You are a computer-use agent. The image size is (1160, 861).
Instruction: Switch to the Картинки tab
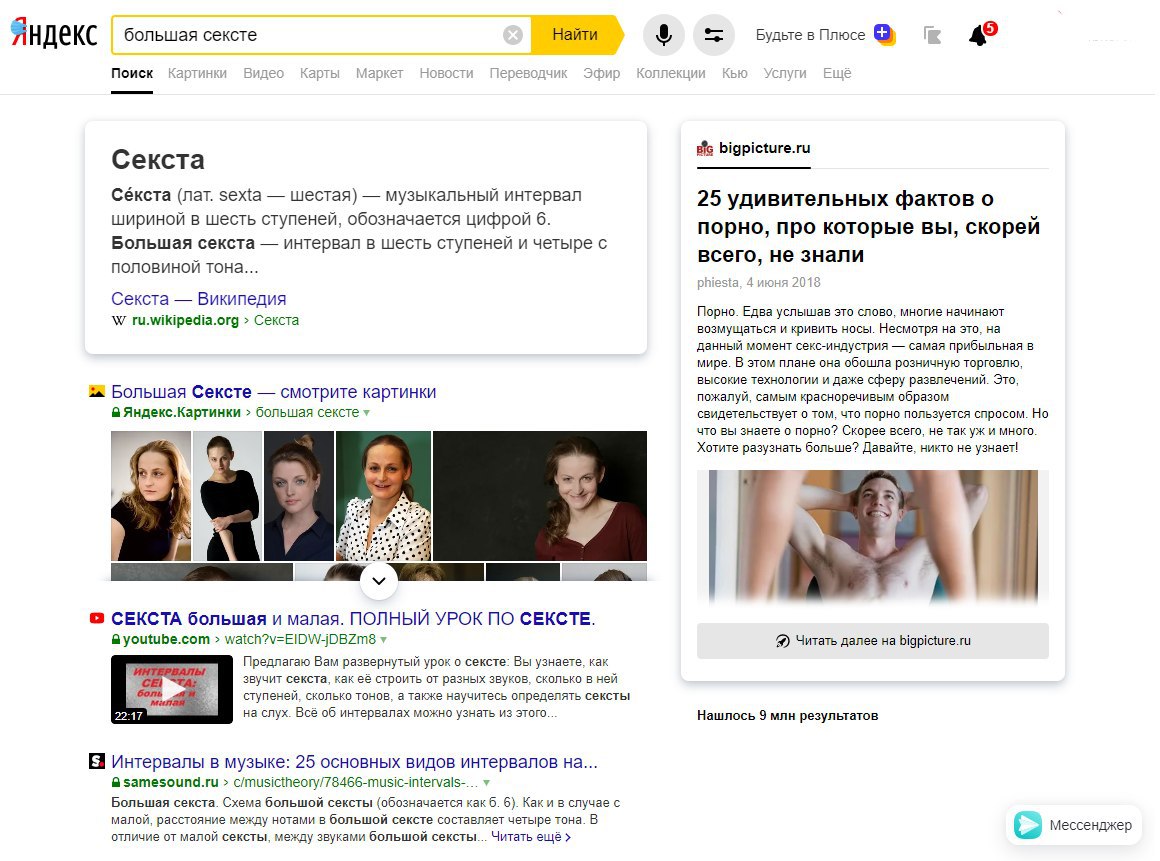197,73
